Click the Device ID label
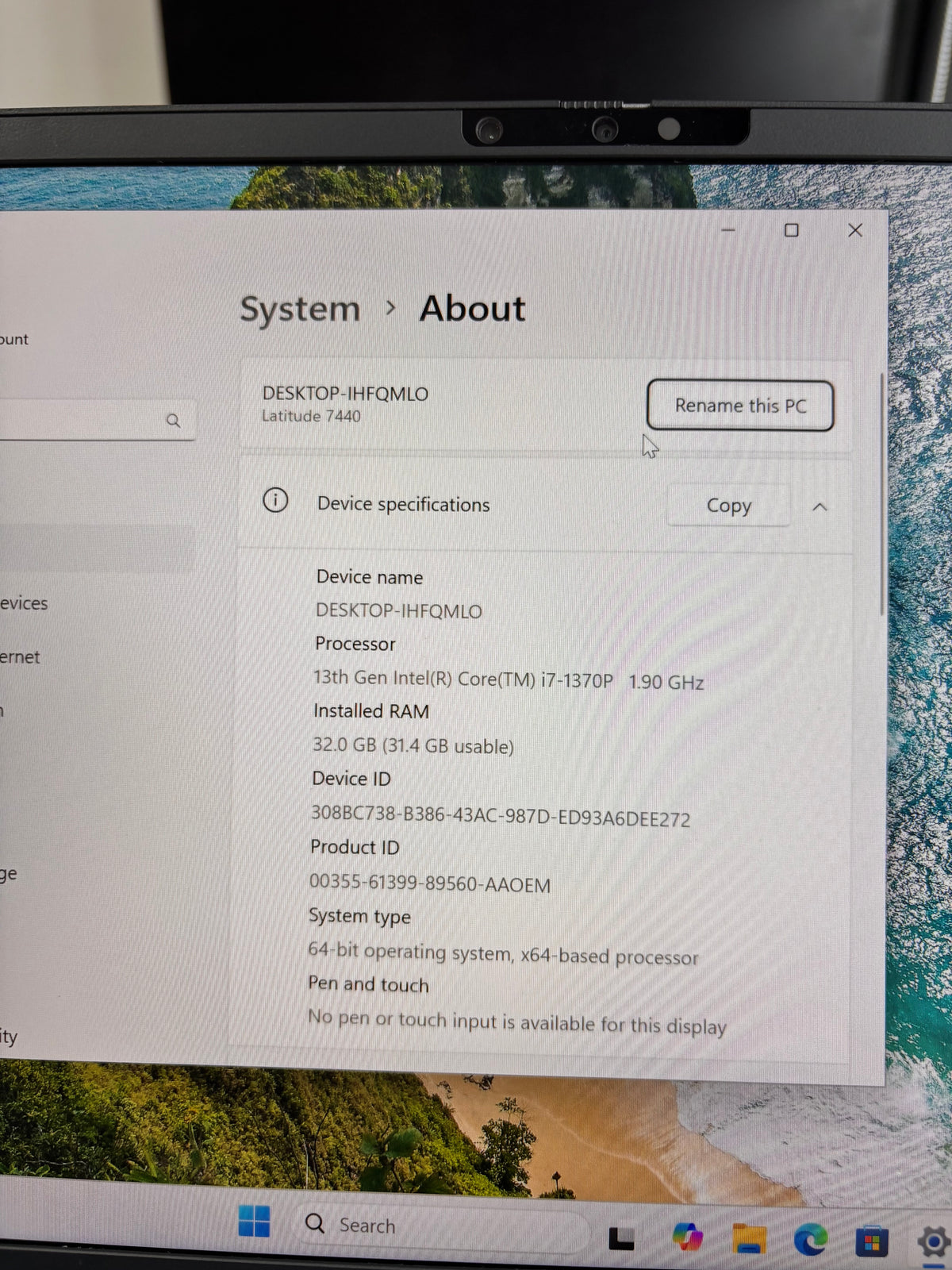 351,779
